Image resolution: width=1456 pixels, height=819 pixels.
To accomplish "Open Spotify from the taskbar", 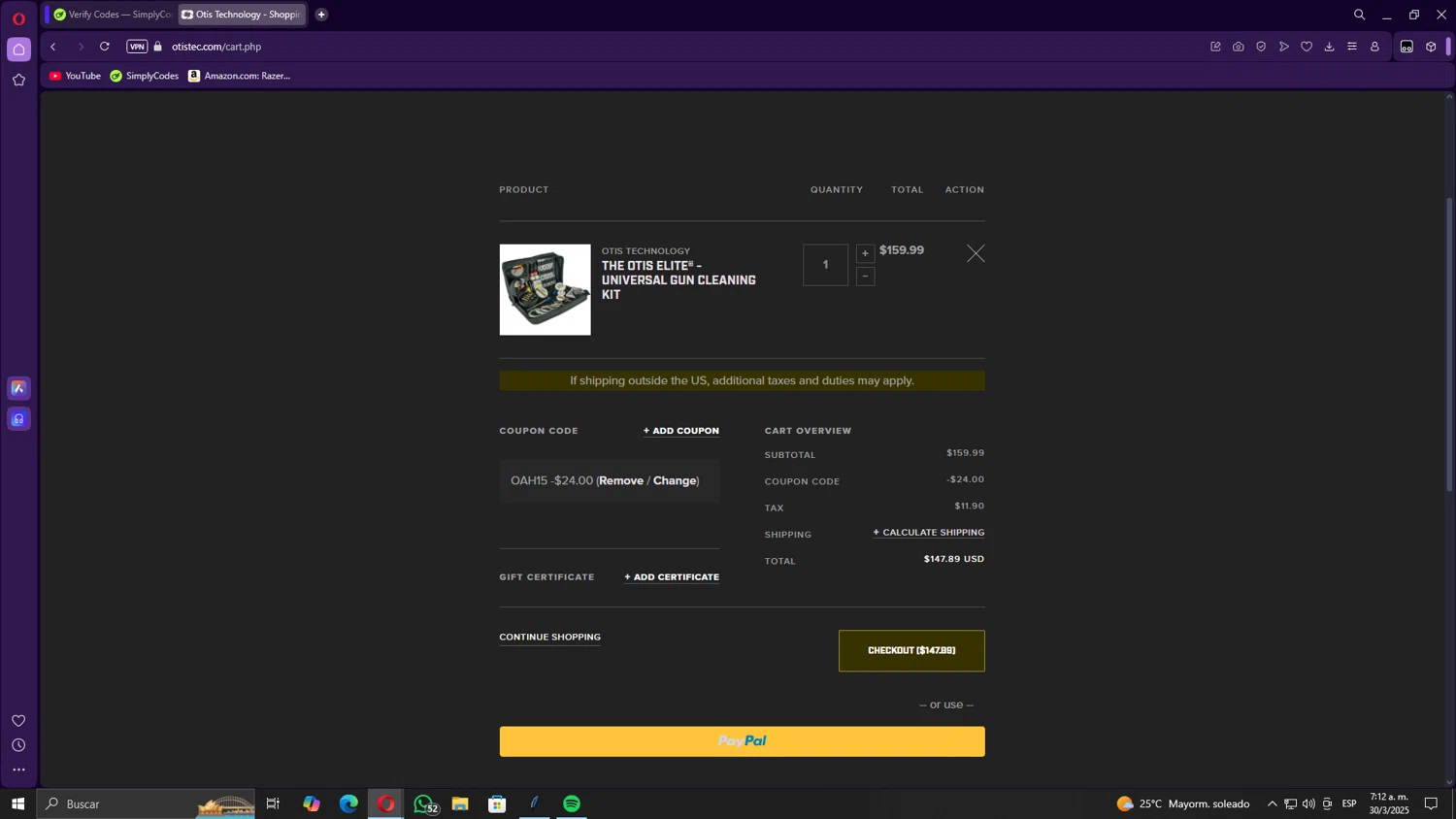I will [572, 803].
